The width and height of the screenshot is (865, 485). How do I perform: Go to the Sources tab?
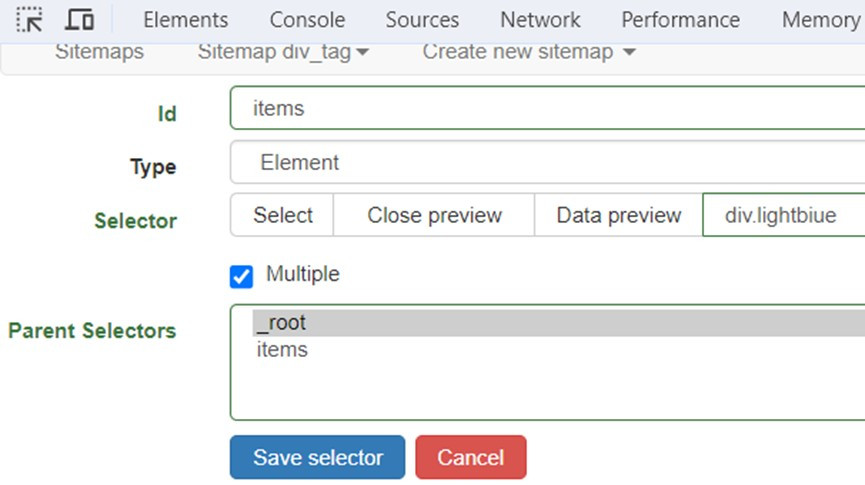pyautogui.click(x=422, y=20)
